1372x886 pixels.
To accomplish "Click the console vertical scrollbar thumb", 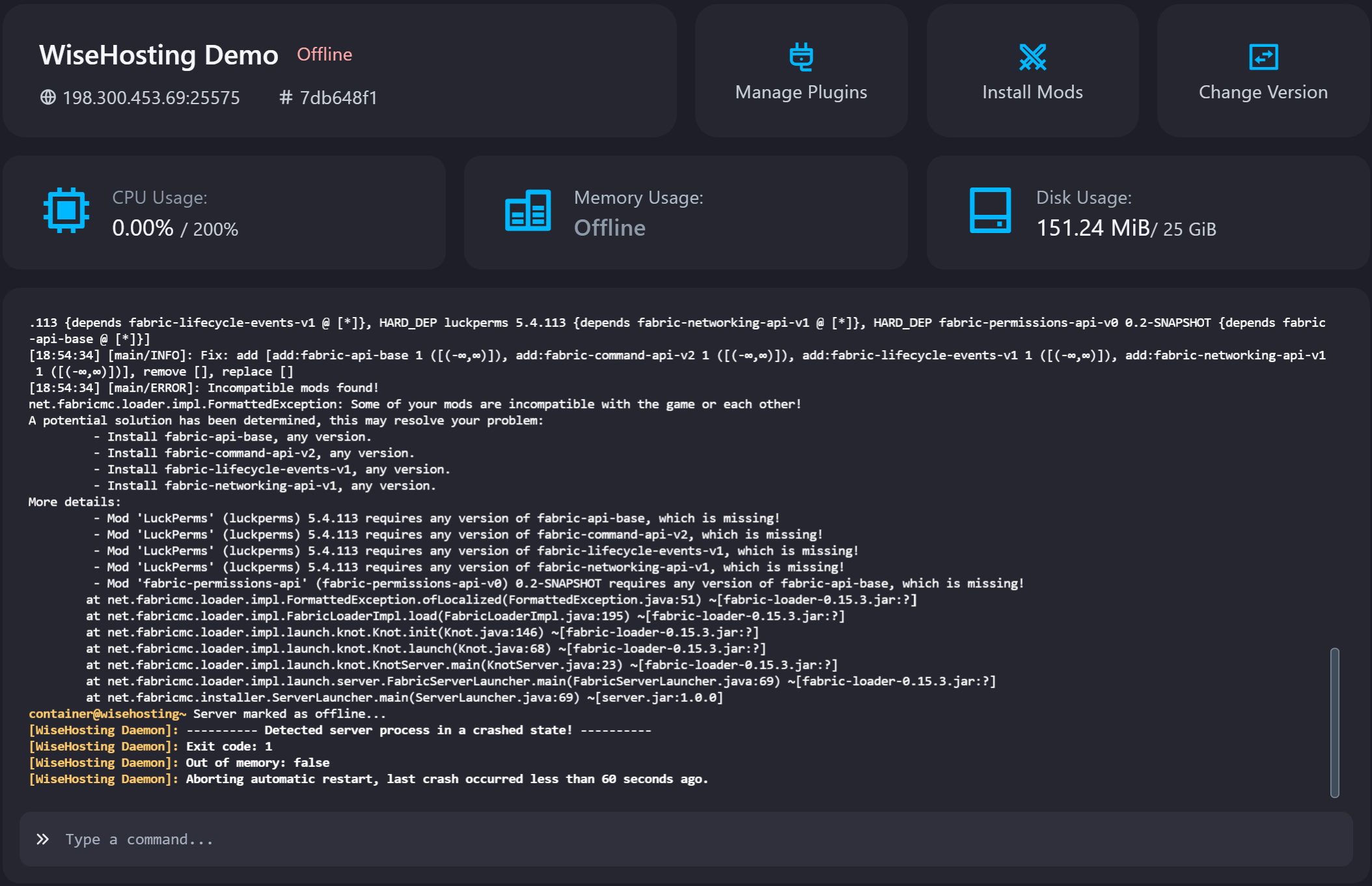I will 1334,722.
